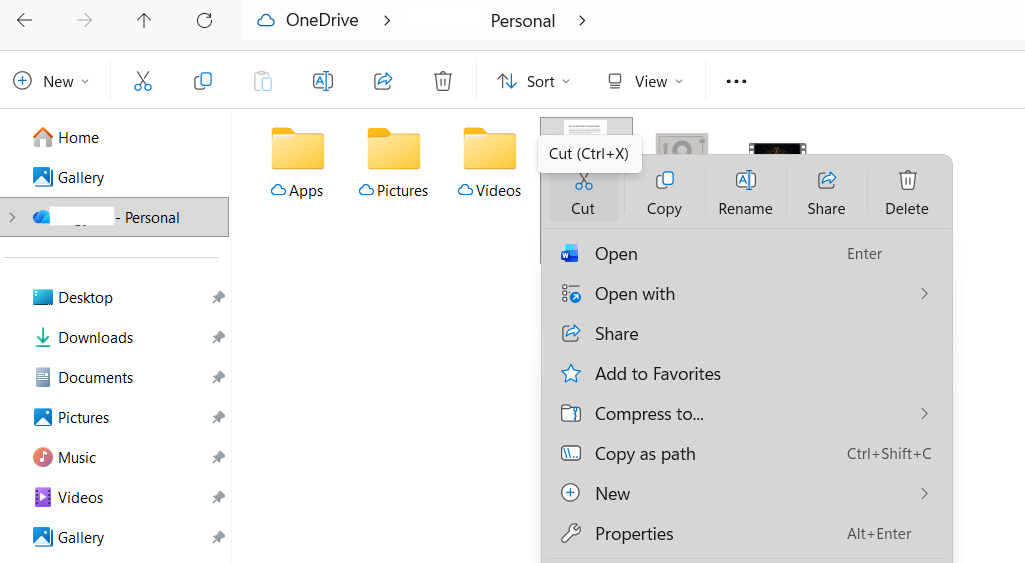Click the pin icon beside pinned Gallery
This screenshot has height=563, width=1025.
click(x=218, y=537)
